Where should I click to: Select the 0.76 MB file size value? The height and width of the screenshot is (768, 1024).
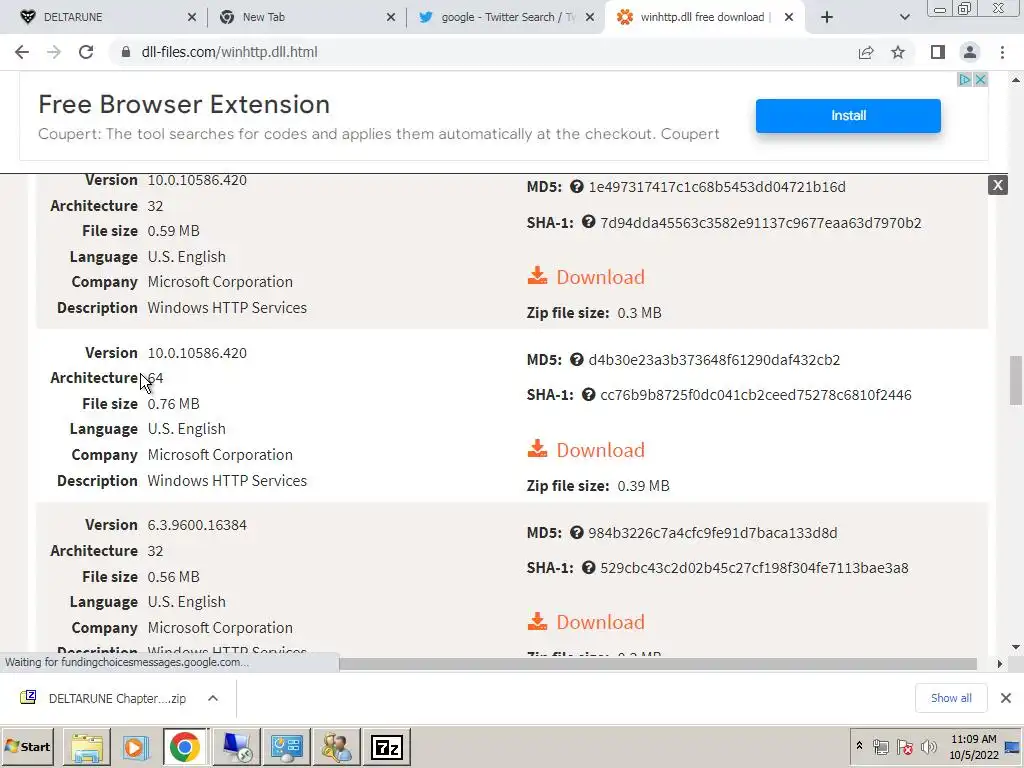click(x=173, y=404)
